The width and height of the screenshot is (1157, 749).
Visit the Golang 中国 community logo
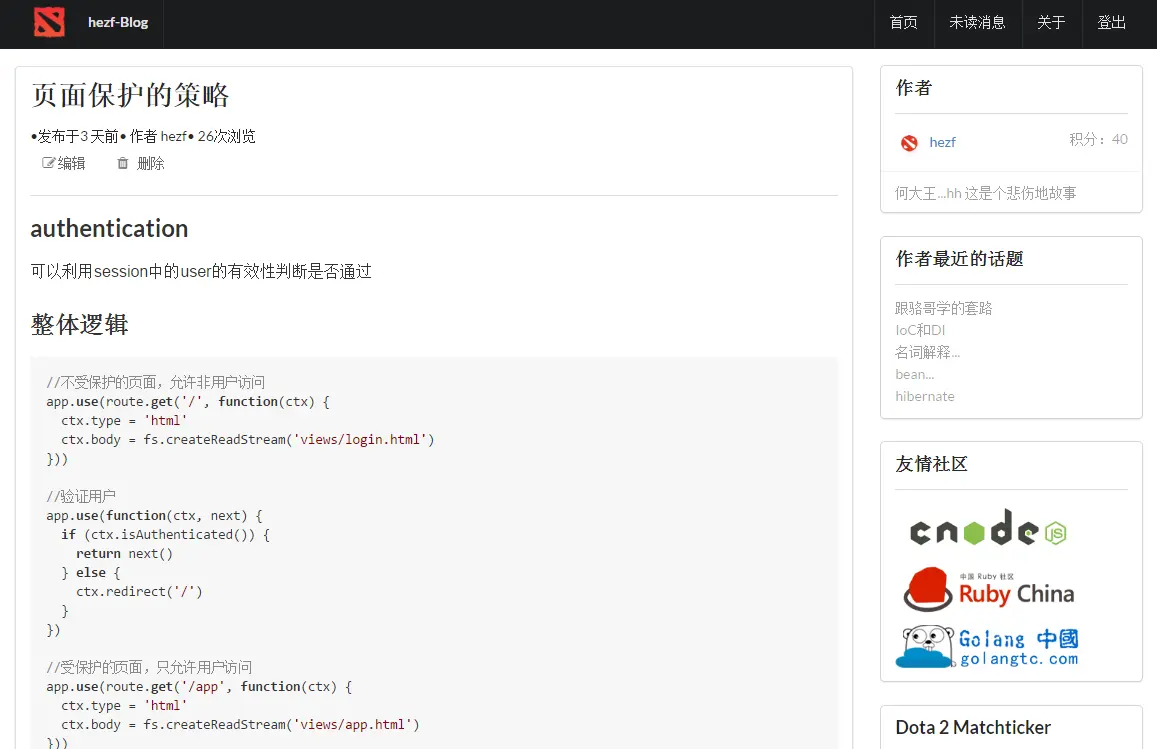[x=987, y=647]
